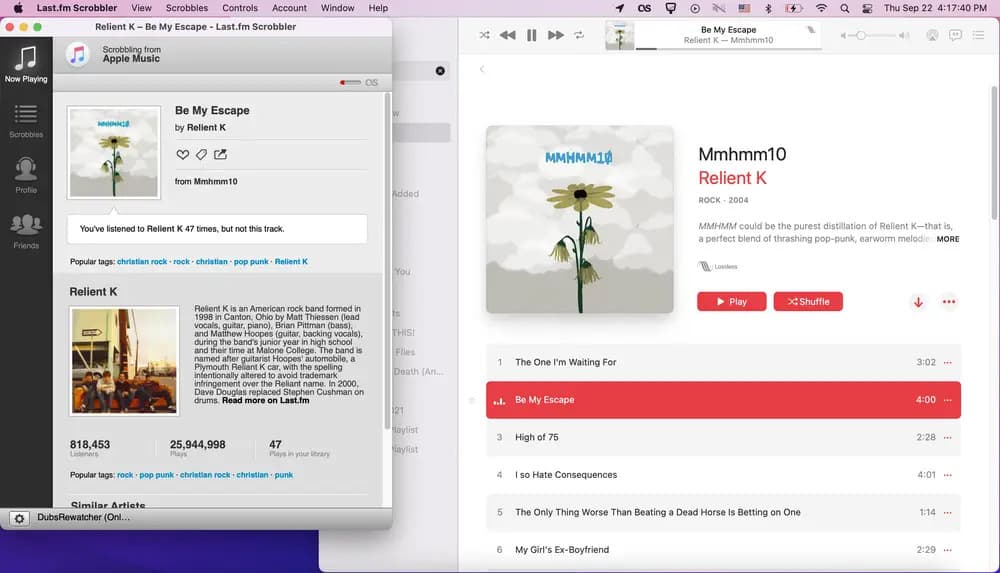Skip to previous track in Apple Music
The width and height of the screenshot is (1000, 573).
508,35
